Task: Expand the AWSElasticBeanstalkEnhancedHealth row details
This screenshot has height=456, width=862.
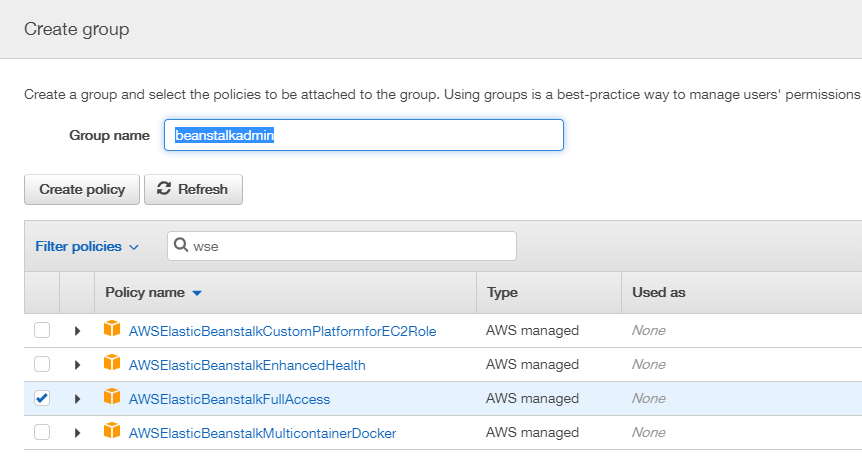Action: pos(77,364)
